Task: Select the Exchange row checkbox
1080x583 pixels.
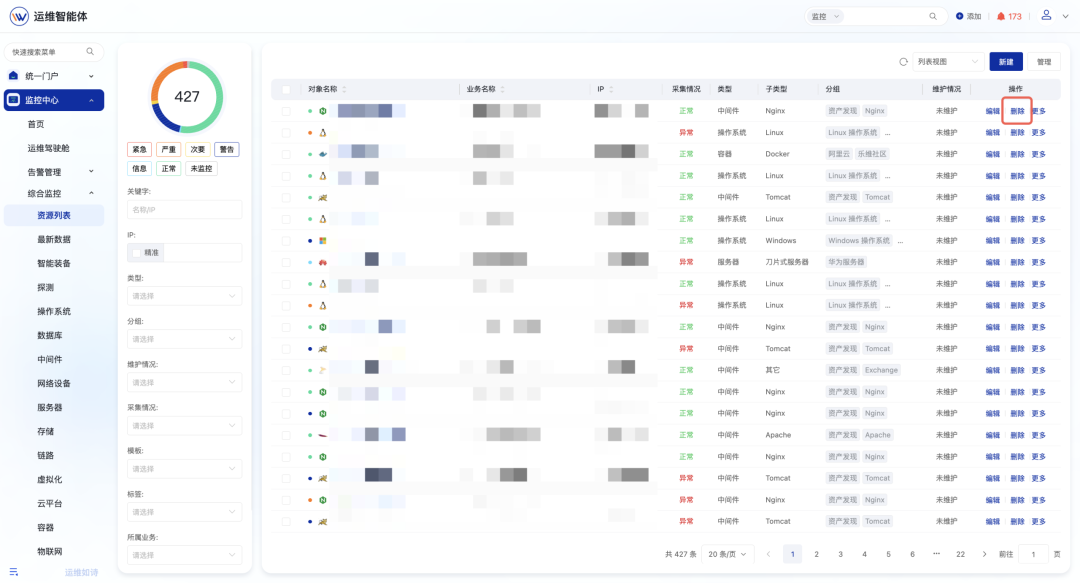Action: (x=286, y=370)
